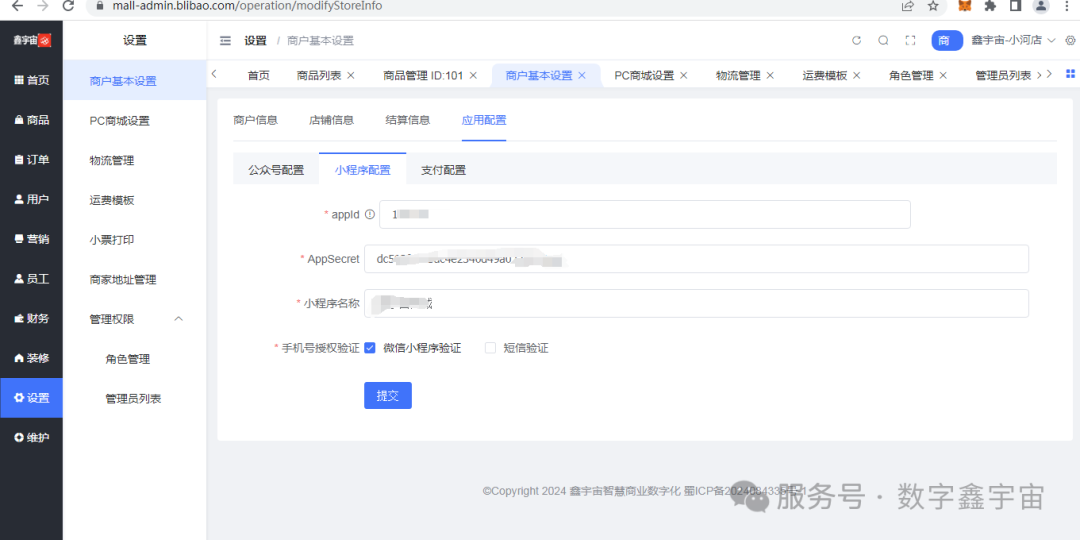Select the 应用配置 tab
The height and width of the screenshot is (540, 1080).
tap(484, 120)
